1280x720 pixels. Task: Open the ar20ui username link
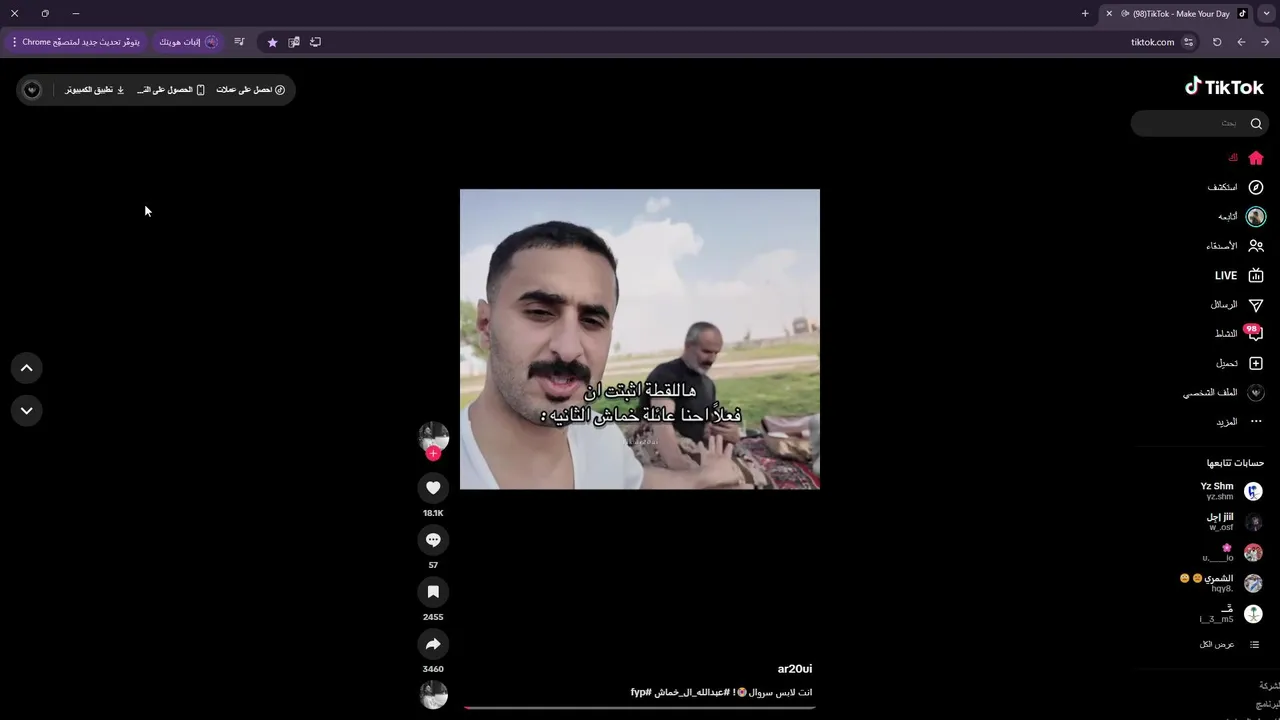(795, 669)
